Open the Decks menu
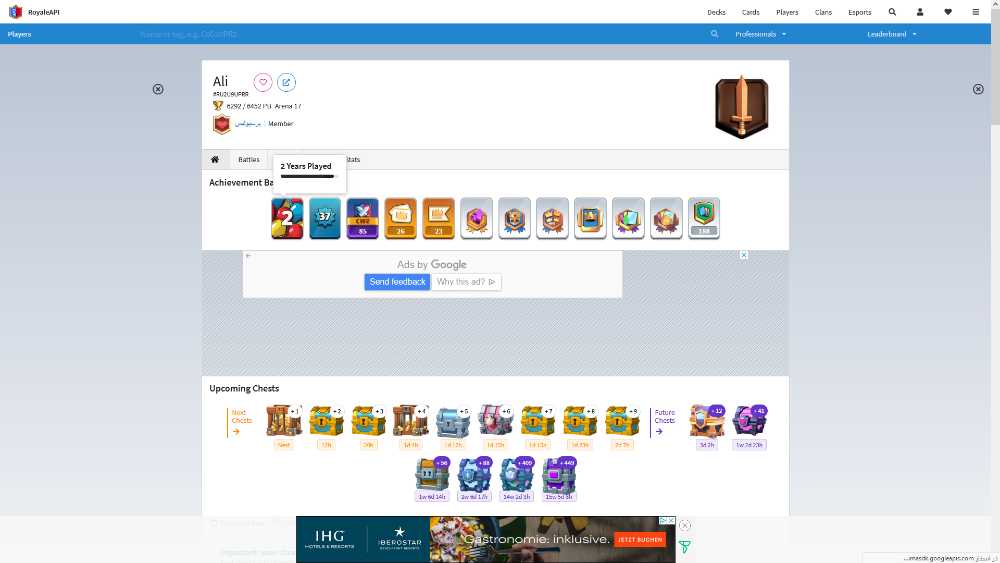Viewport: 1000px width, 563px height. (716, 12)
